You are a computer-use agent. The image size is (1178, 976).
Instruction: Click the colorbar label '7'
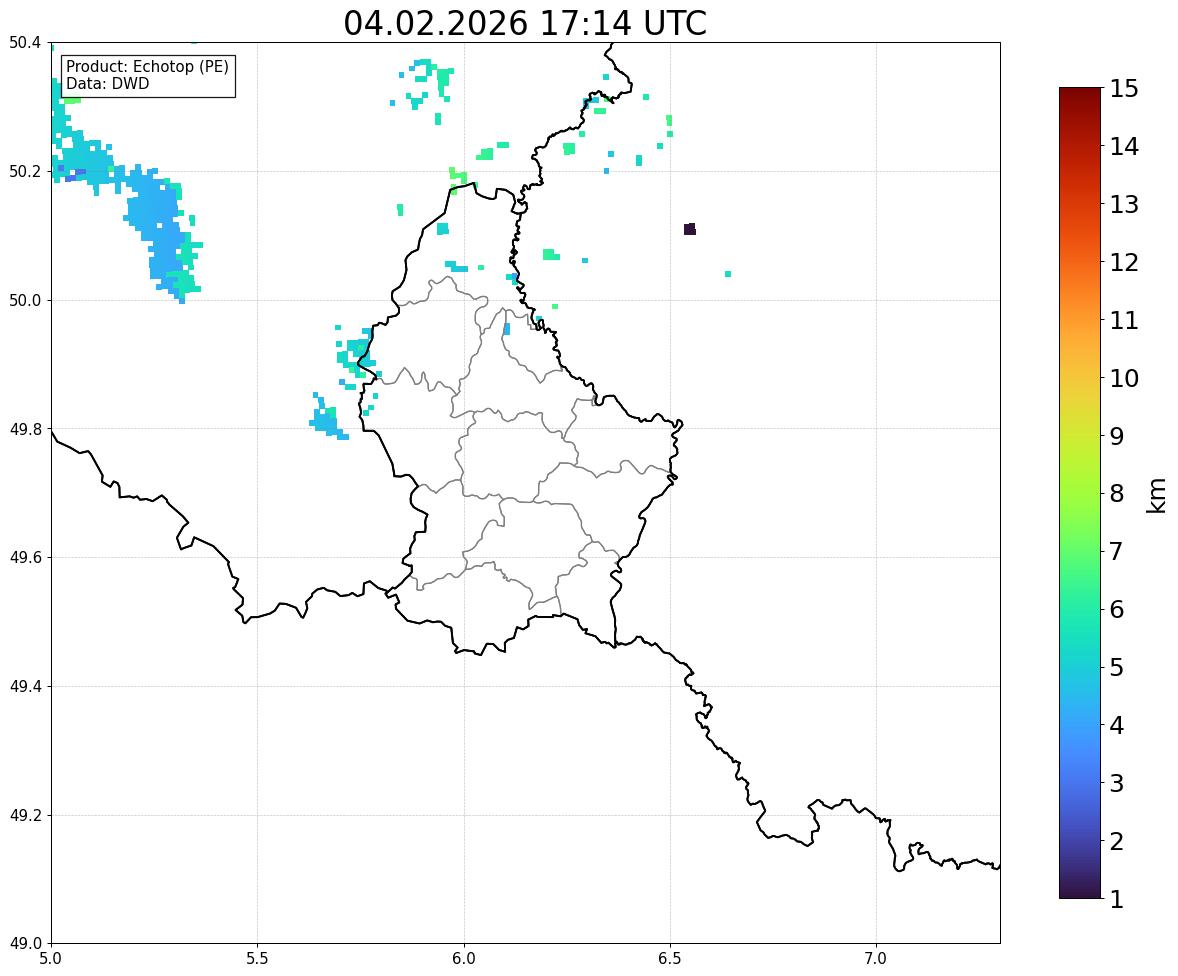pyautogui.click(x=1117, y=551)
